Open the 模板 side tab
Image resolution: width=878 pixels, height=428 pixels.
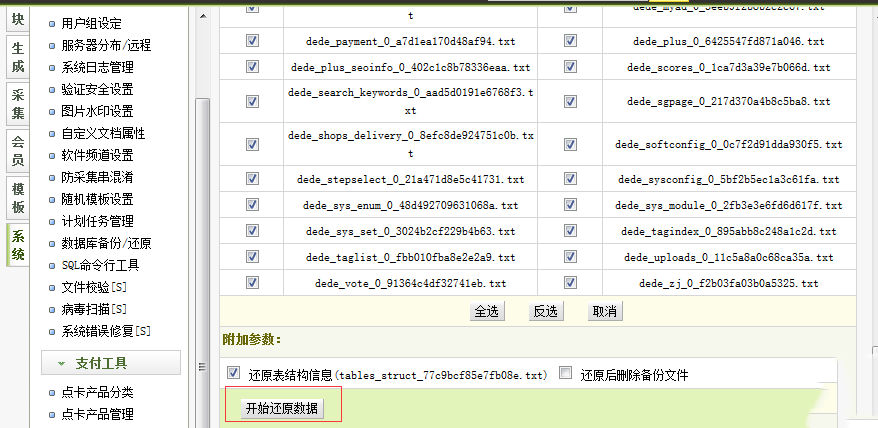18,198
